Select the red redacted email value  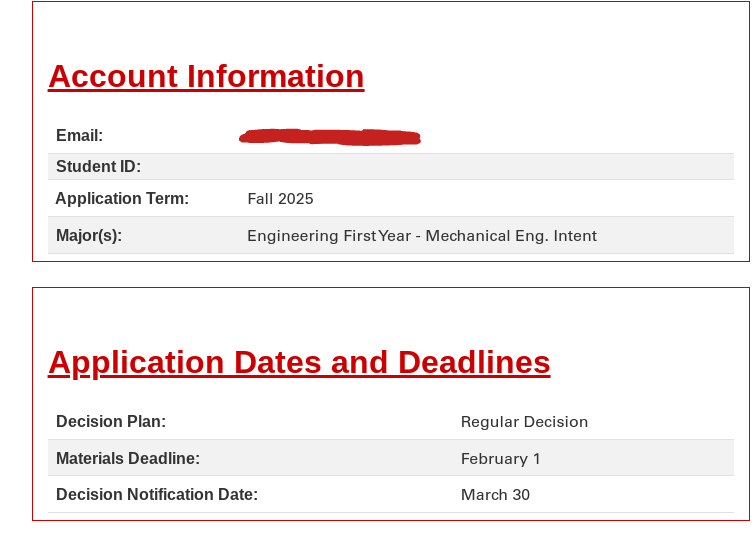(x=329, y=137)
